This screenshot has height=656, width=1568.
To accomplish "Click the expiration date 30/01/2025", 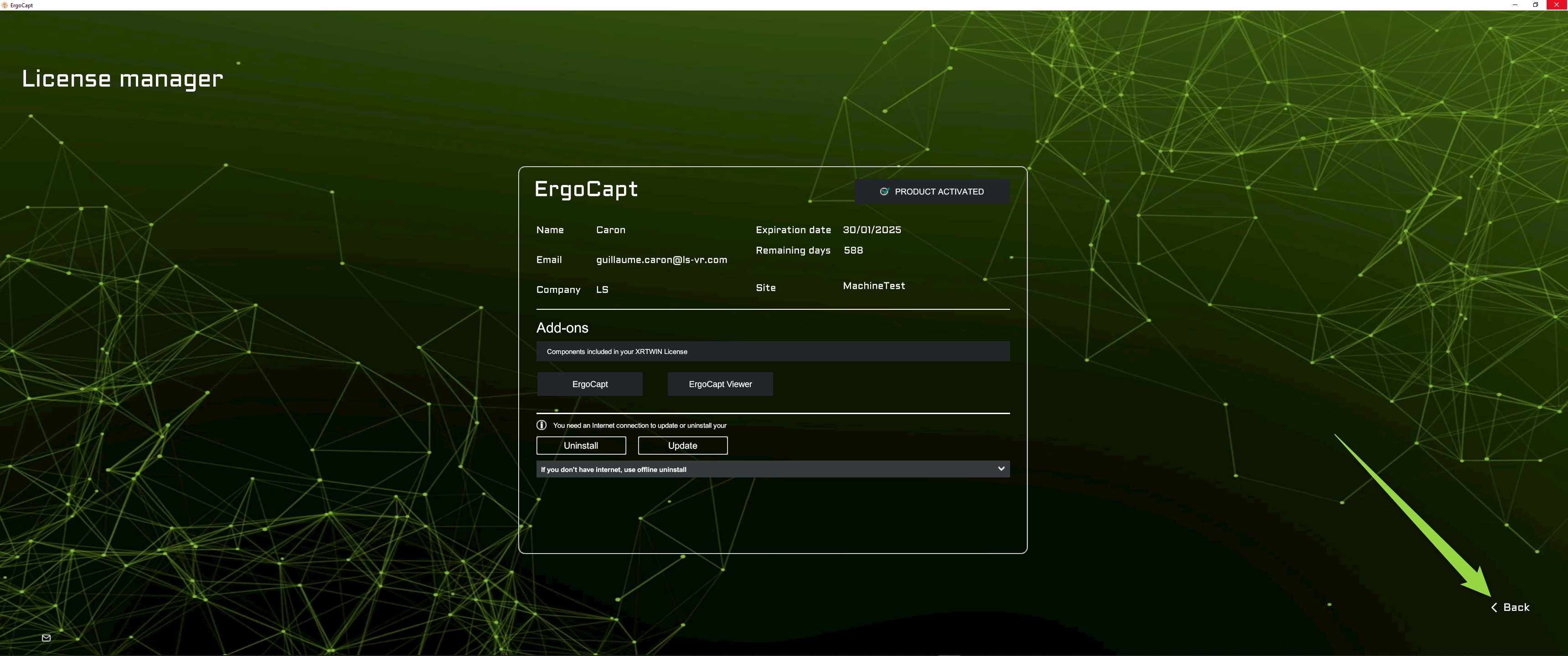I will pyautogui.click(x=872, y=230).
